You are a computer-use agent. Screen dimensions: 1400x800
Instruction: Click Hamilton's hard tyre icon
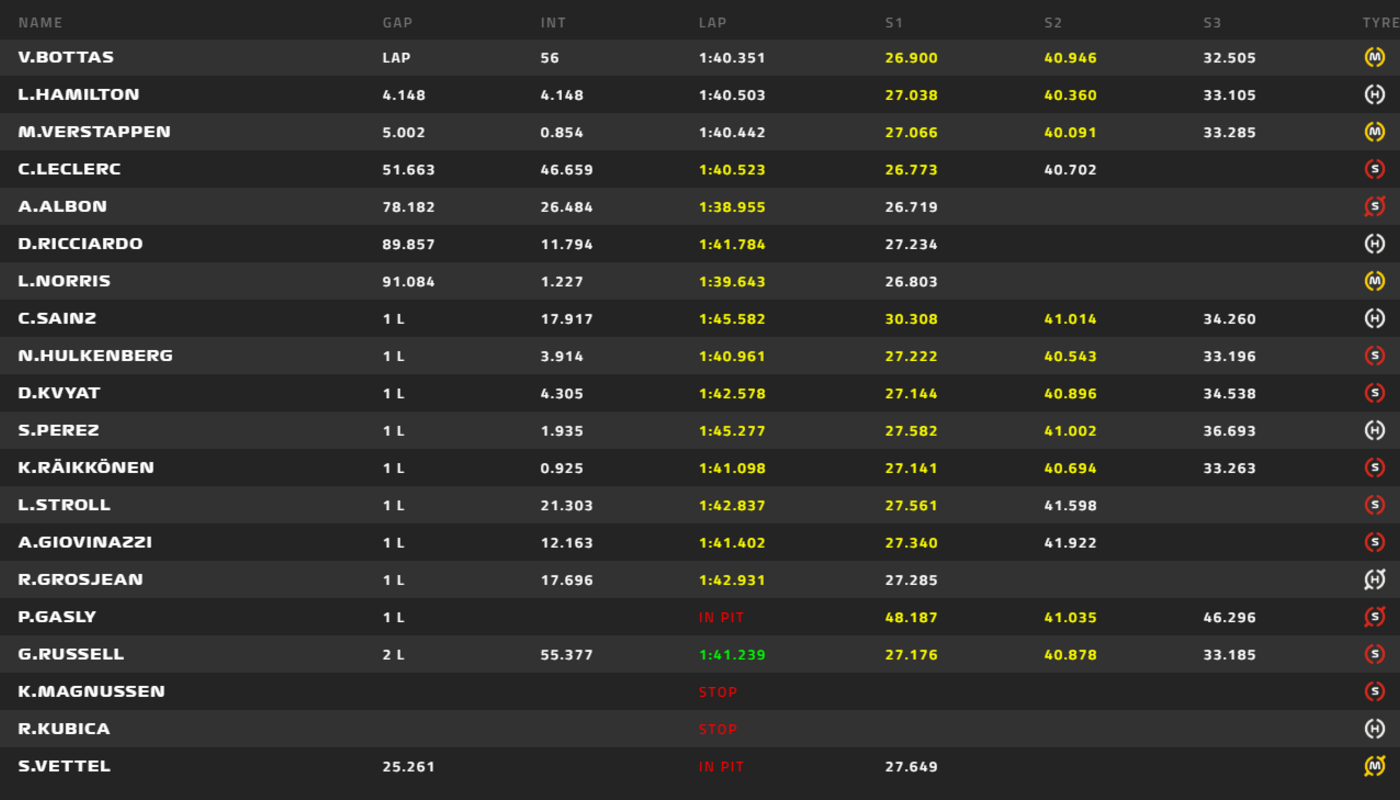[1374, 95]
